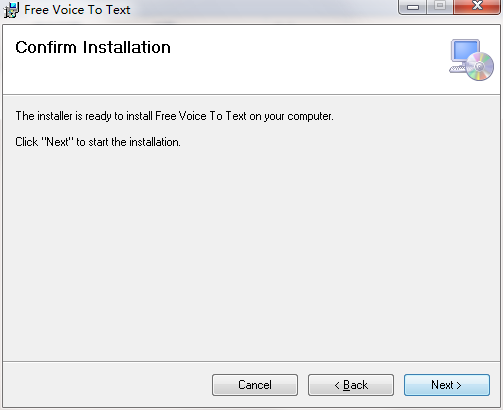Click the computer and CD setup graphic
This screenshot has width=503, height=410.
pos(471,60)
